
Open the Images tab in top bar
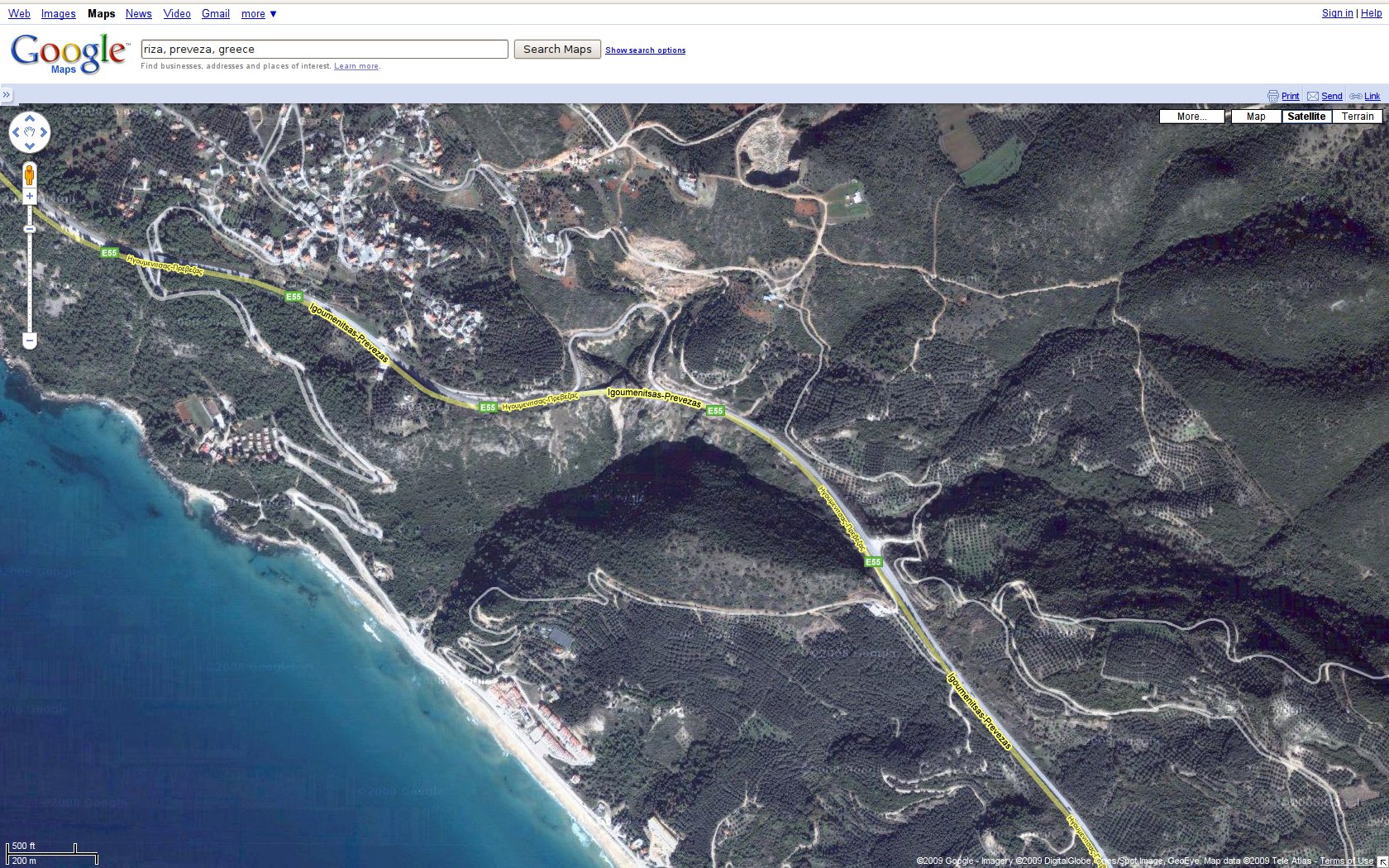58,14
